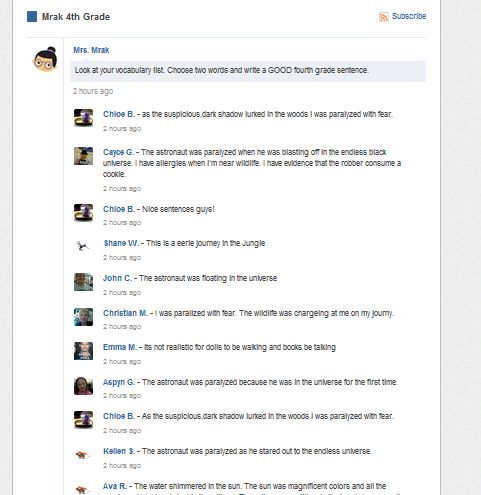Click Christian M.'s avatar photo
Image resolution: width=481 pixels, height=495 pixels.
[83, 317]
